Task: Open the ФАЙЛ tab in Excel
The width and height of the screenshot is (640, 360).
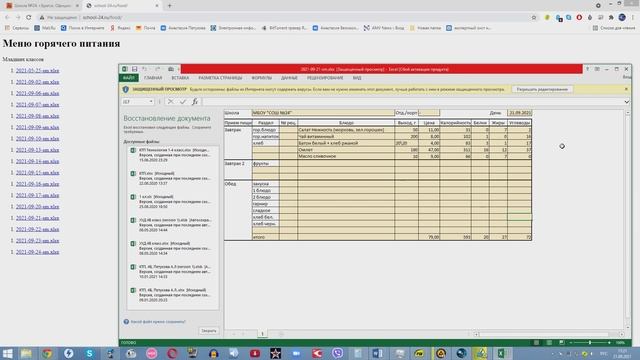Action: (x=129, y=78)
